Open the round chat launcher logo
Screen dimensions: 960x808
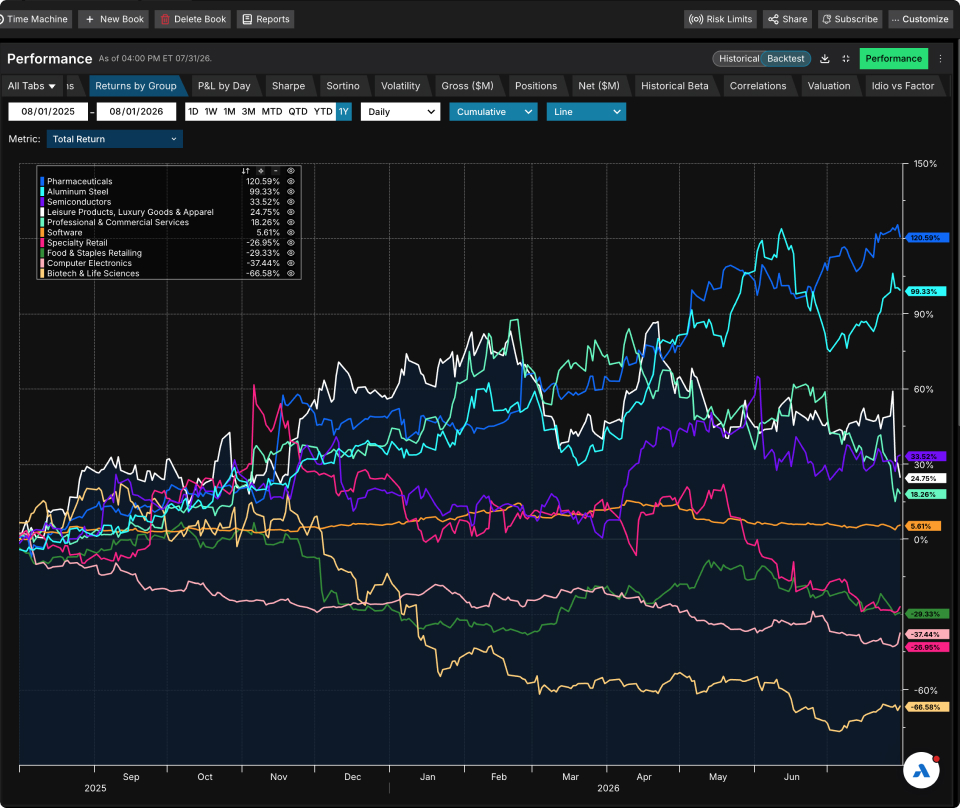[921, 770]
